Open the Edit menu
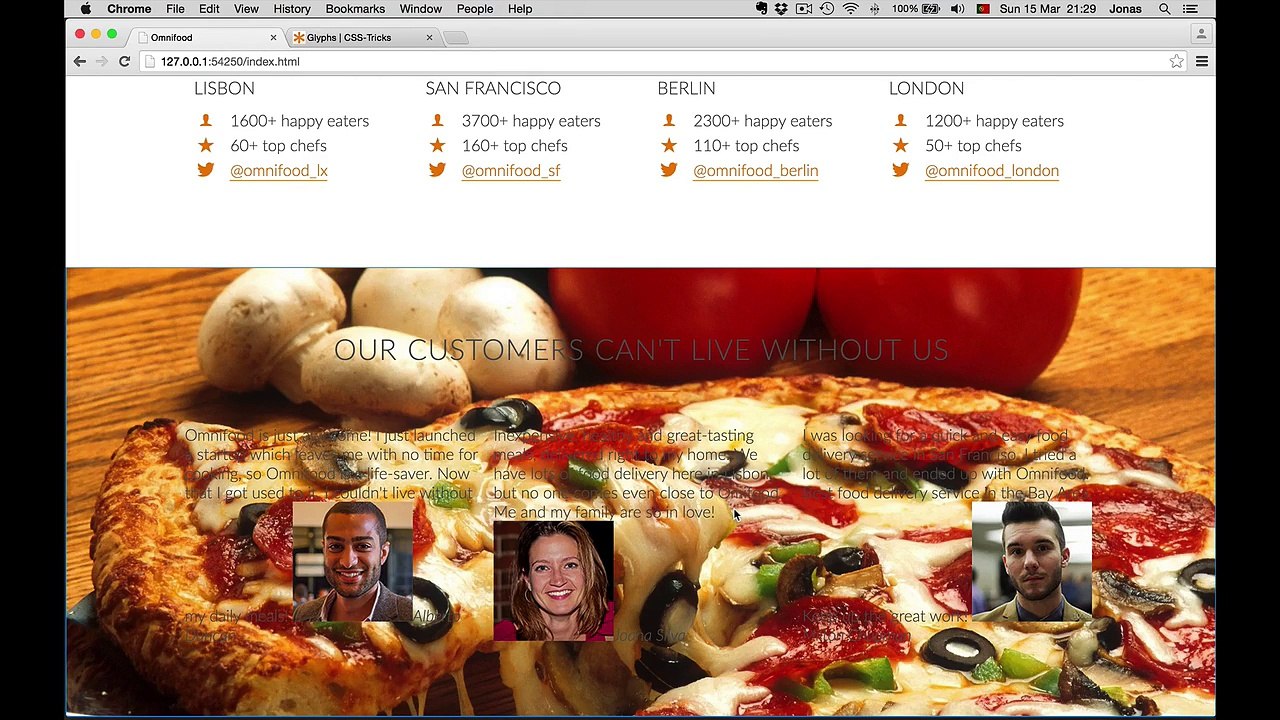This screenshot has width=1280, height=720. click(x=209, y=9)
